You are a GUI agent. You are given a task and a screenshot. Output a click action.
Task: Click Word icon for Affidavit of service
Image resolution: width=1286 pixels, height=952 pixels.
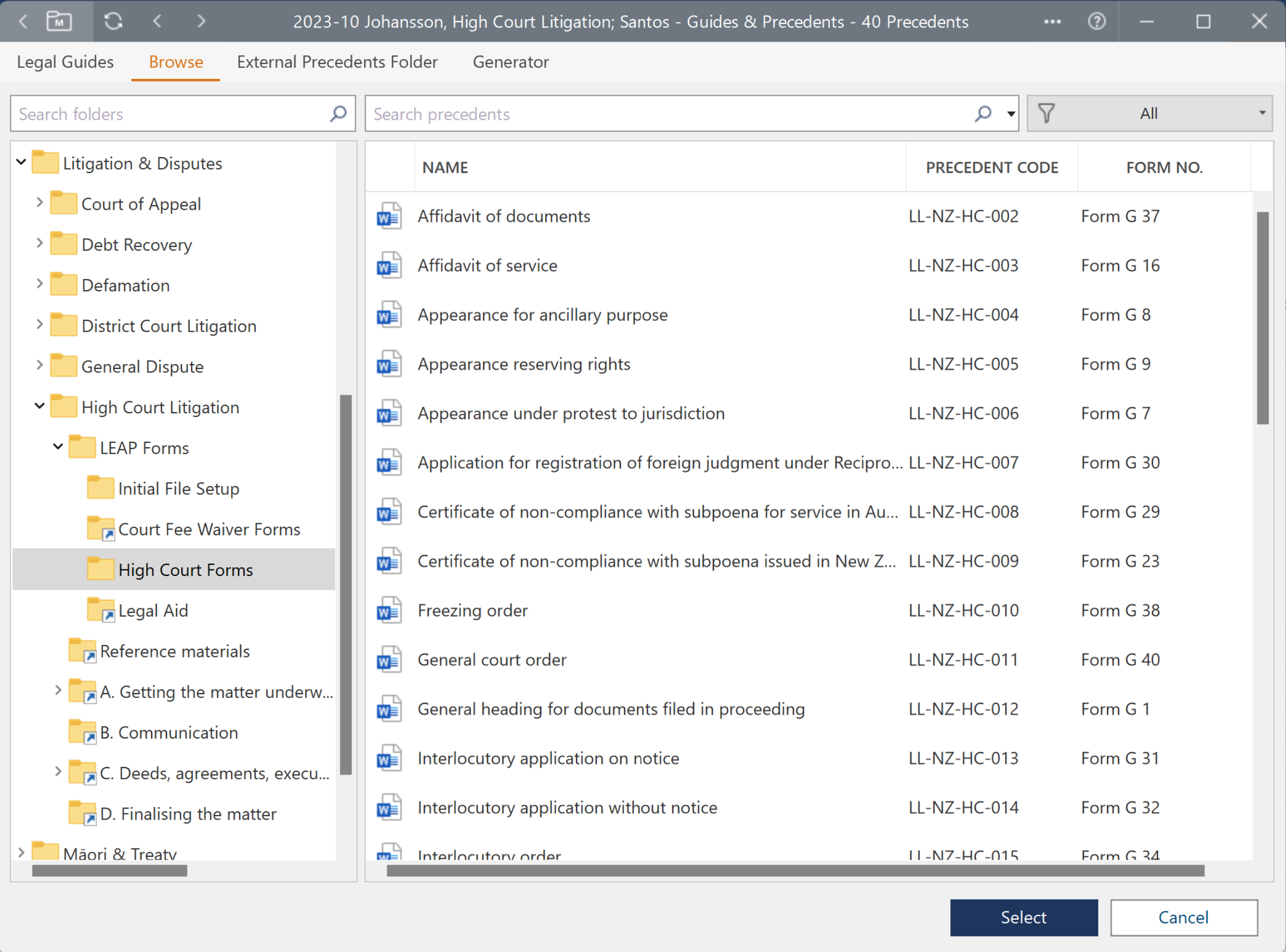tap(389, 266)
